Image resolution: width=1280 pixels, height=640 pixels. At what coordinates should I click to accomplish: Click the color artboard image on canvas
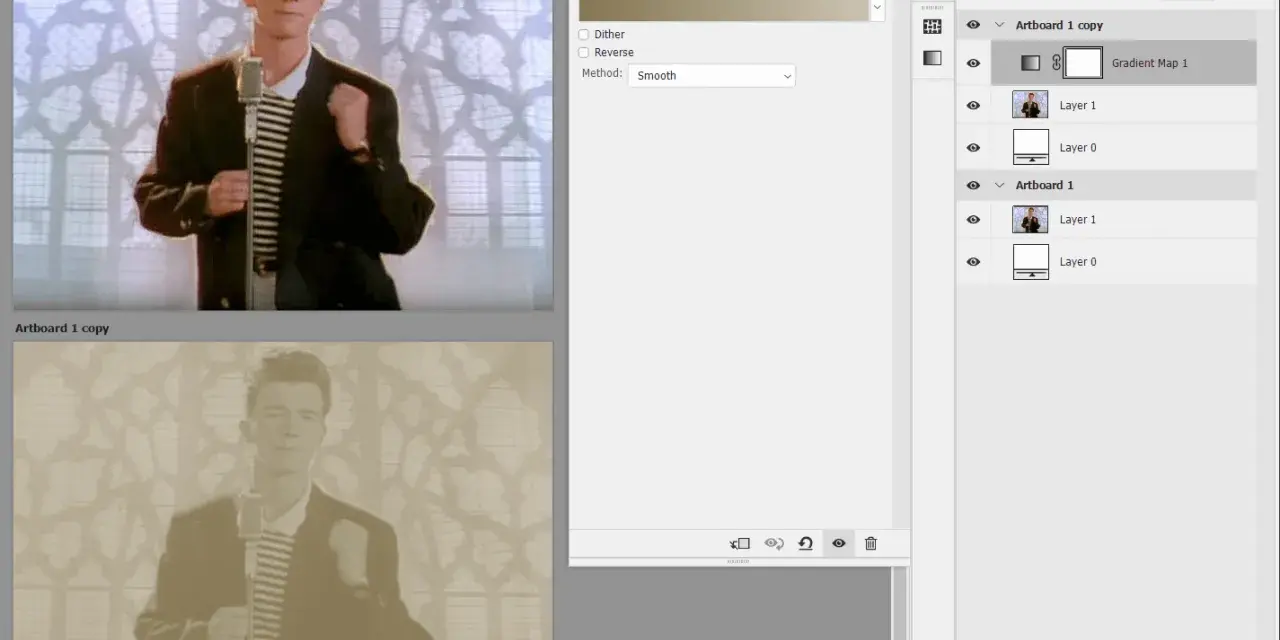click(x=283, y=155)
